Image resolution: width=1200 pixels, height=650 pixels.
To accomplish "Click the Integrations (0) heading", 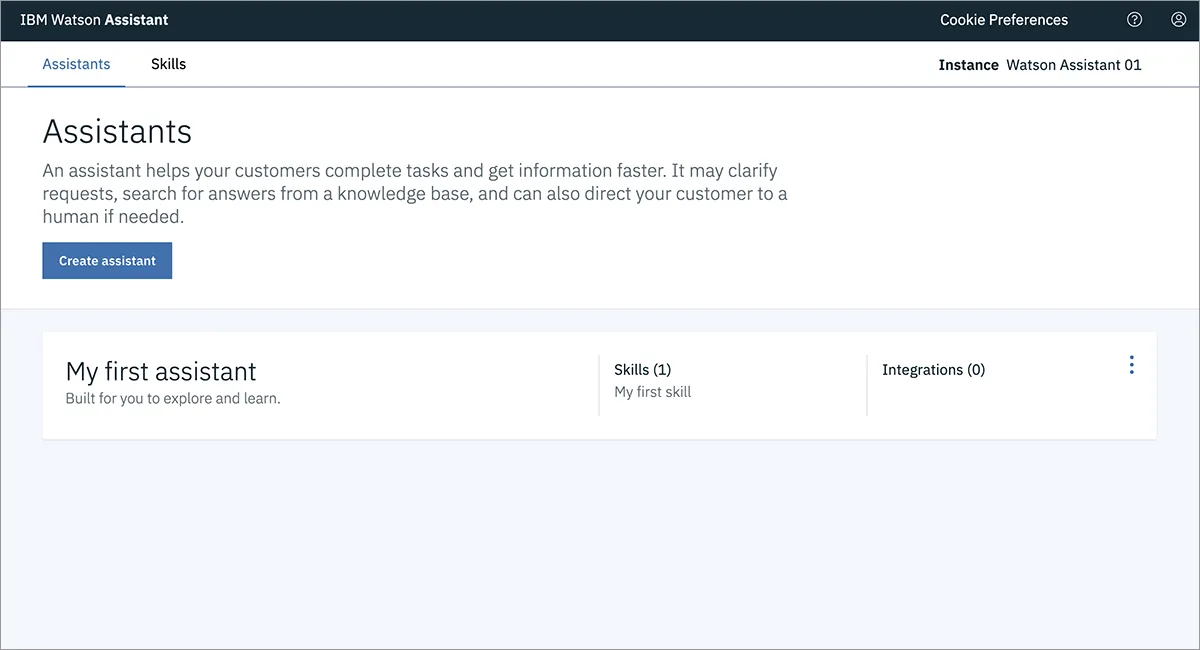I will tap(933, 370).
